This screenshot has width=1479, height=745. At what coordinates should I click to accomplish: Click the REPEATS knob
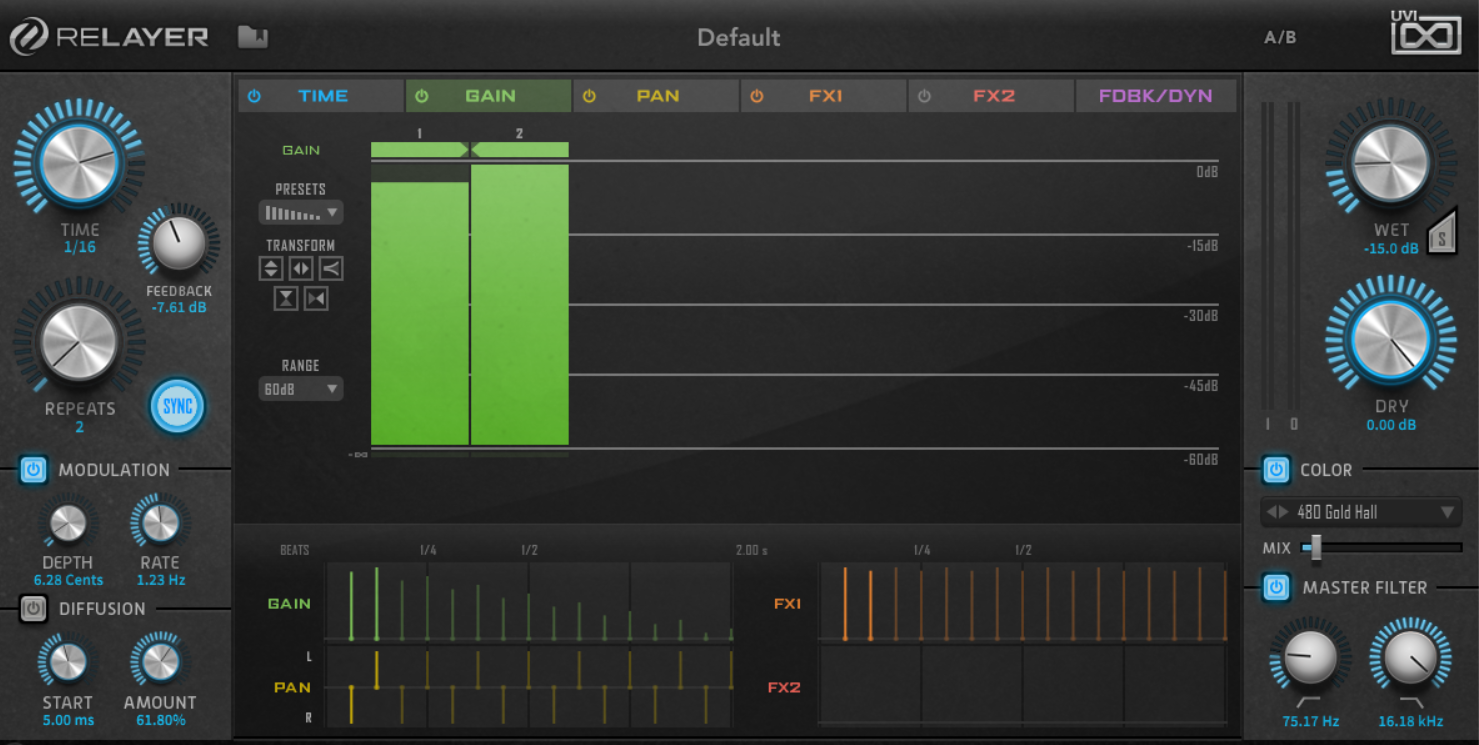coord(79,341)
